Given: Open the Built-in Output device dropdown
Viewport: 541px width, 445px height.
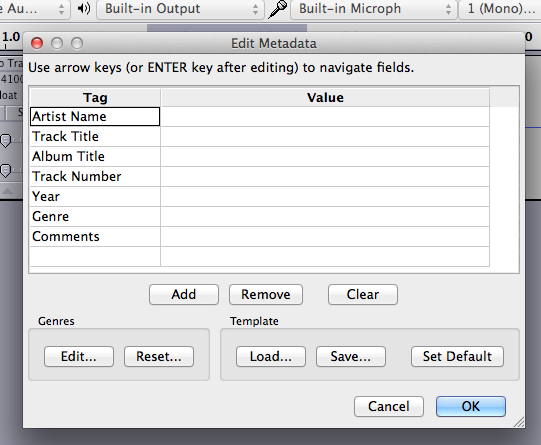Looking at the screenshot, I should coord(180,9).
